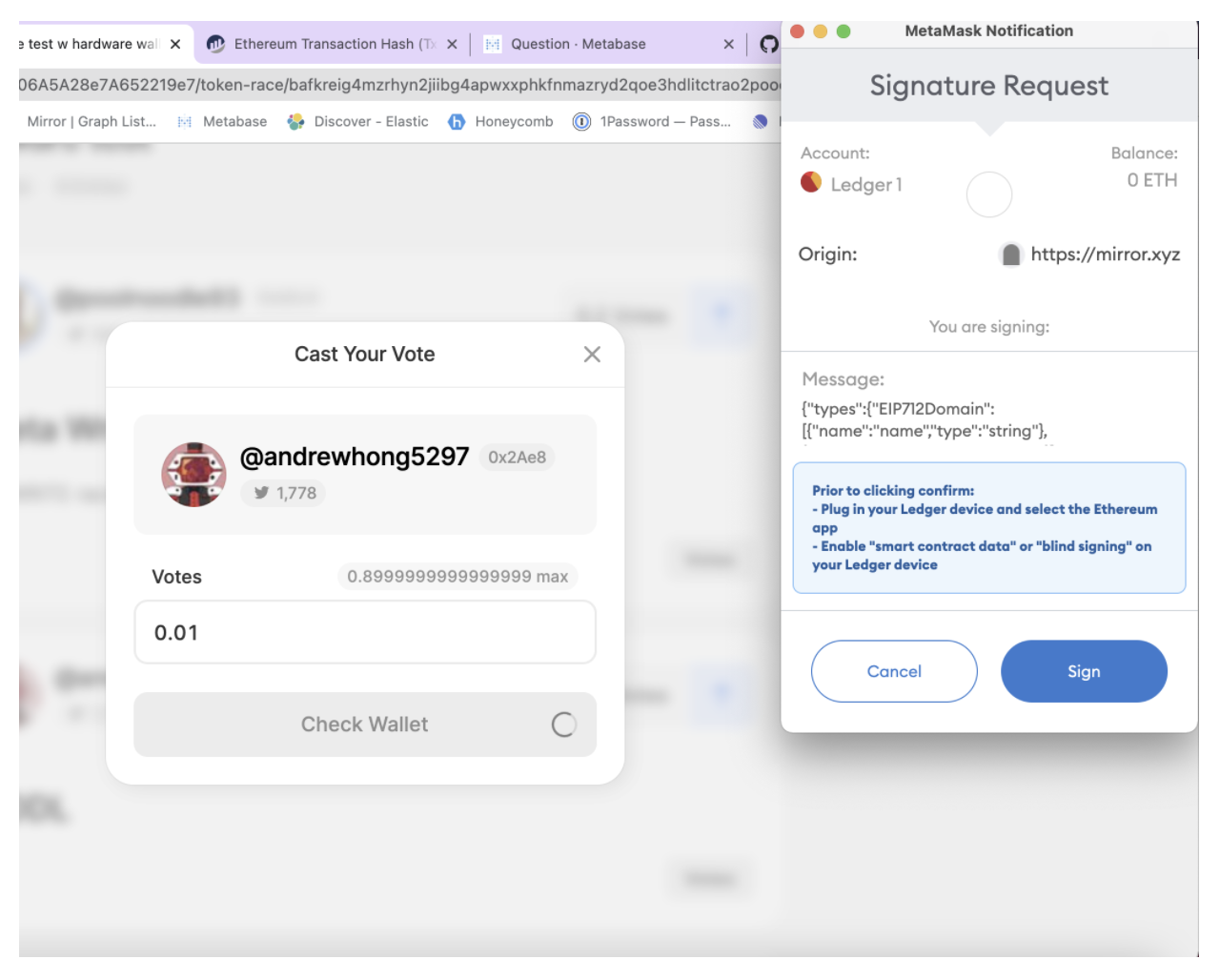This screenshot has width=1220, height=980.
Task: Cancel the MetaMask signature request
Action: click(894, 671)
